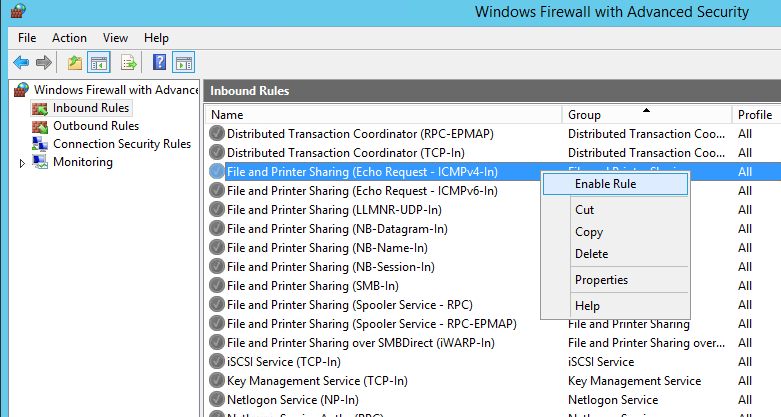Click status icon of Distributed Transaction Coordinator (RPC-EPMAP)
Image resolution: width=781 pixels, height=417 pixels.
pos(217,134)
